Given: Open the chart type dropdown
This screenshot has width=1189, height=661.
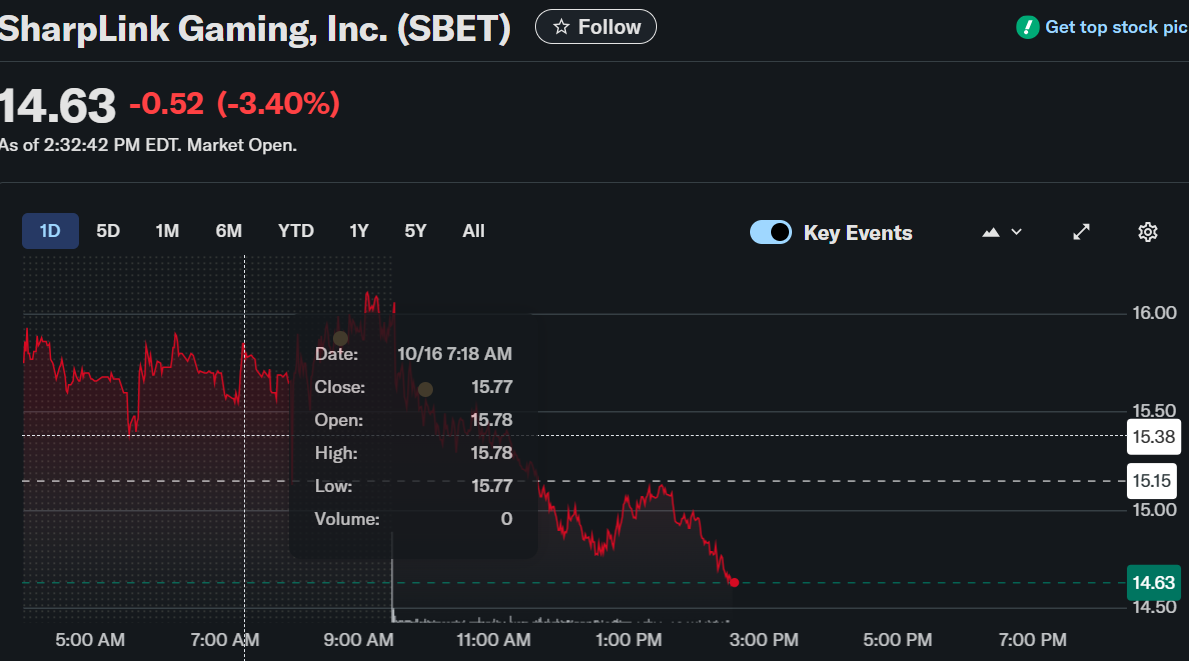Looking at the screenshot, I should click(1002, 232).
